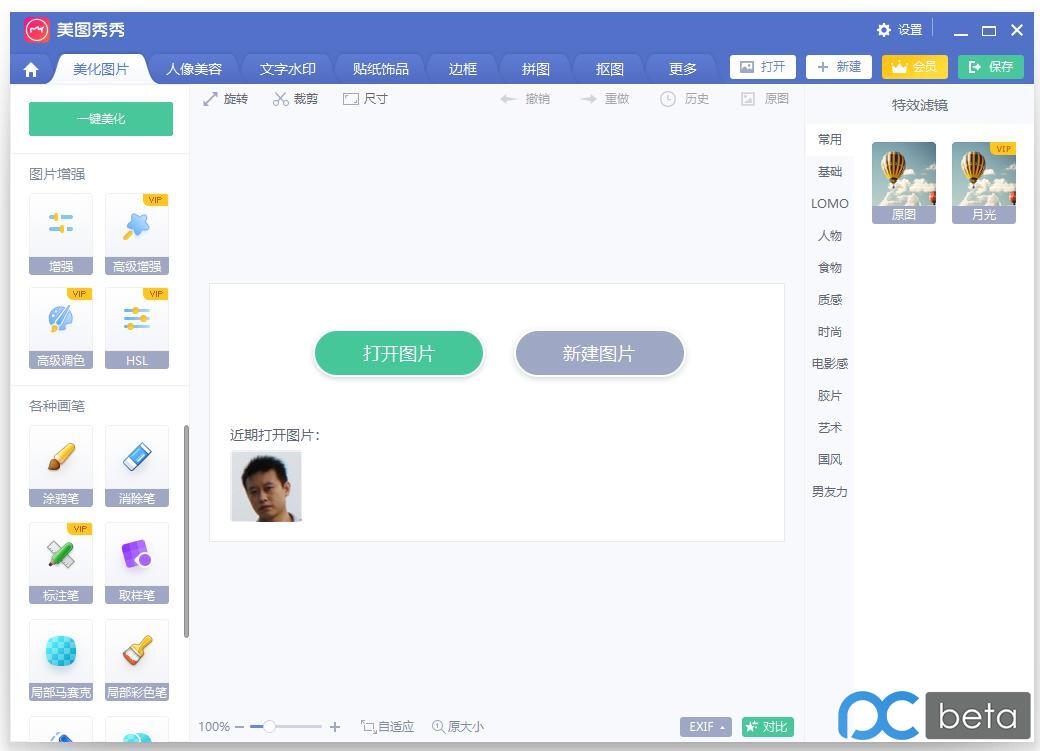Click the 会员 membership button

click(914, 67)
